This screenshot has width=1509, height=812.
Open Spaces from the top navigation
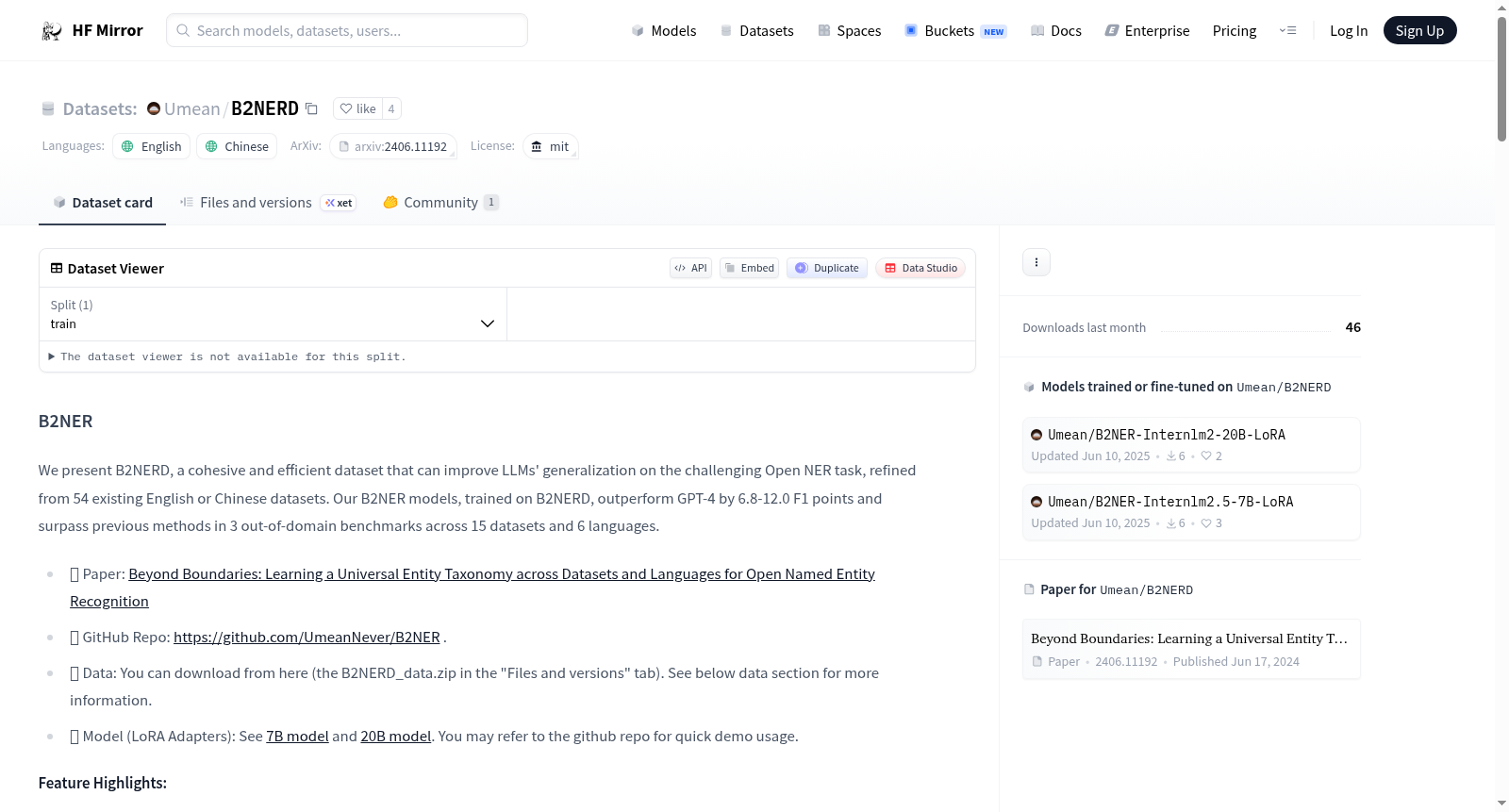(x=850, y=31)
